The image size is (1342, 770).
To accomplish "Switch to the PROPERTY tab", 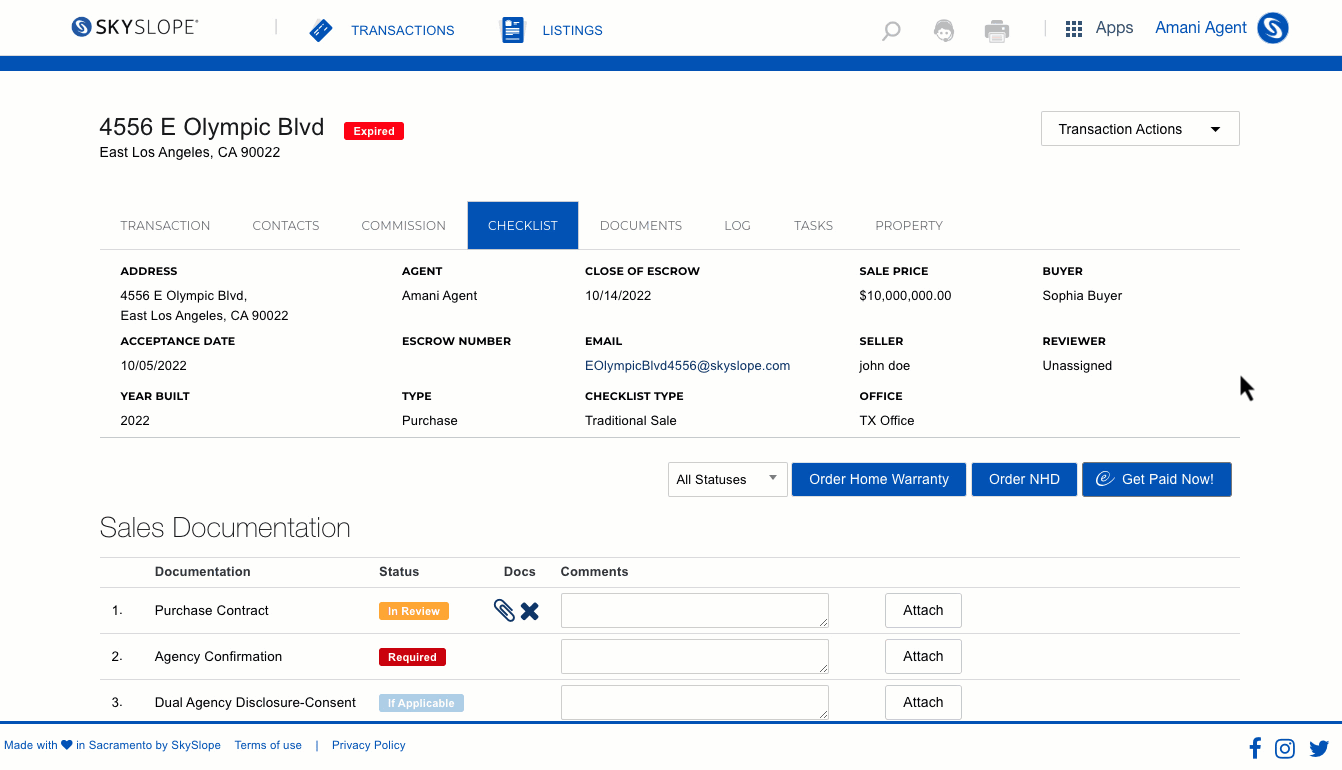I will click(909, 225).
